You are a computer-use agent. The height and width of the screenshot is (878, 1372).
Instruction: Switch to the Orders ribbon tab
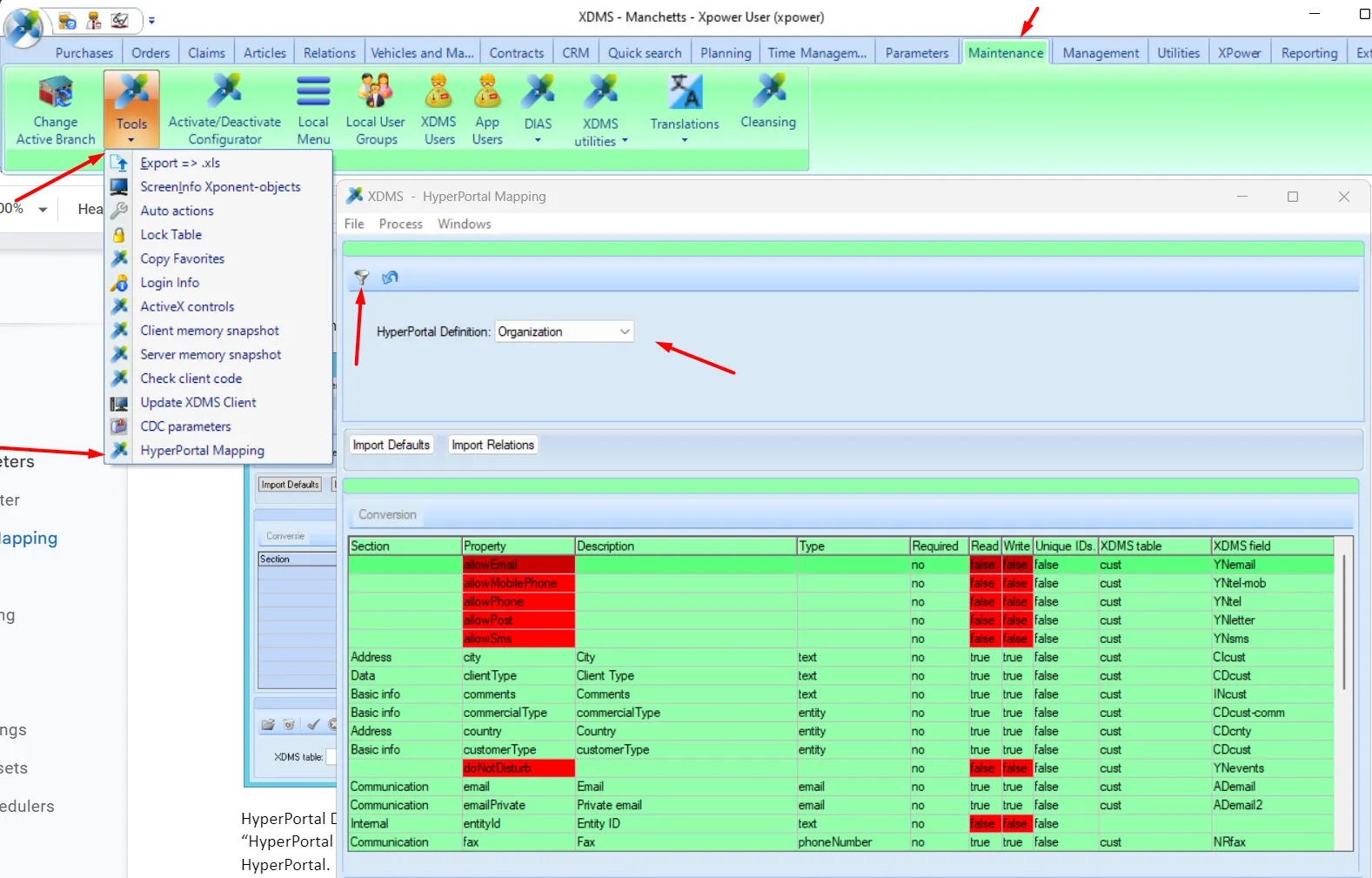tap(151, 53)
